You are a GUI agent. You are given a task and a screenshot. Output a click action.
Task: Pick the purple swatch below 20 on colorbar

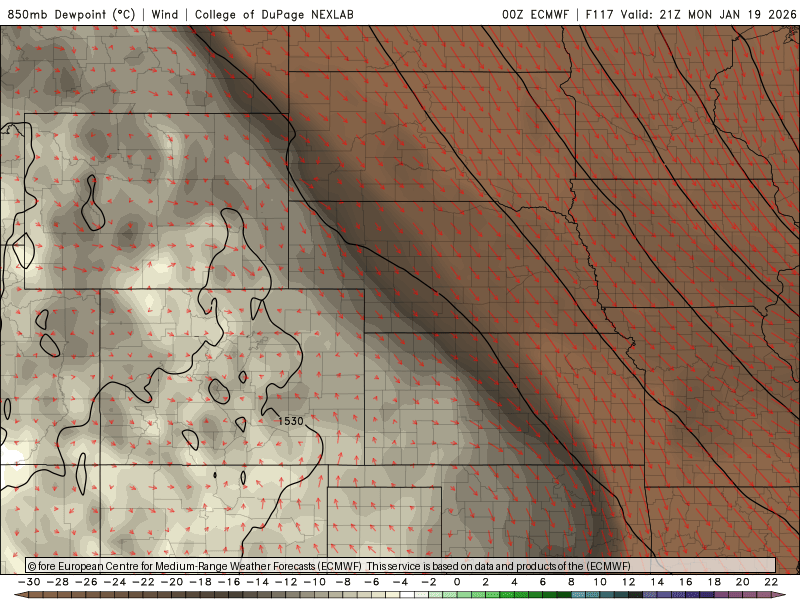click(750, 595)
